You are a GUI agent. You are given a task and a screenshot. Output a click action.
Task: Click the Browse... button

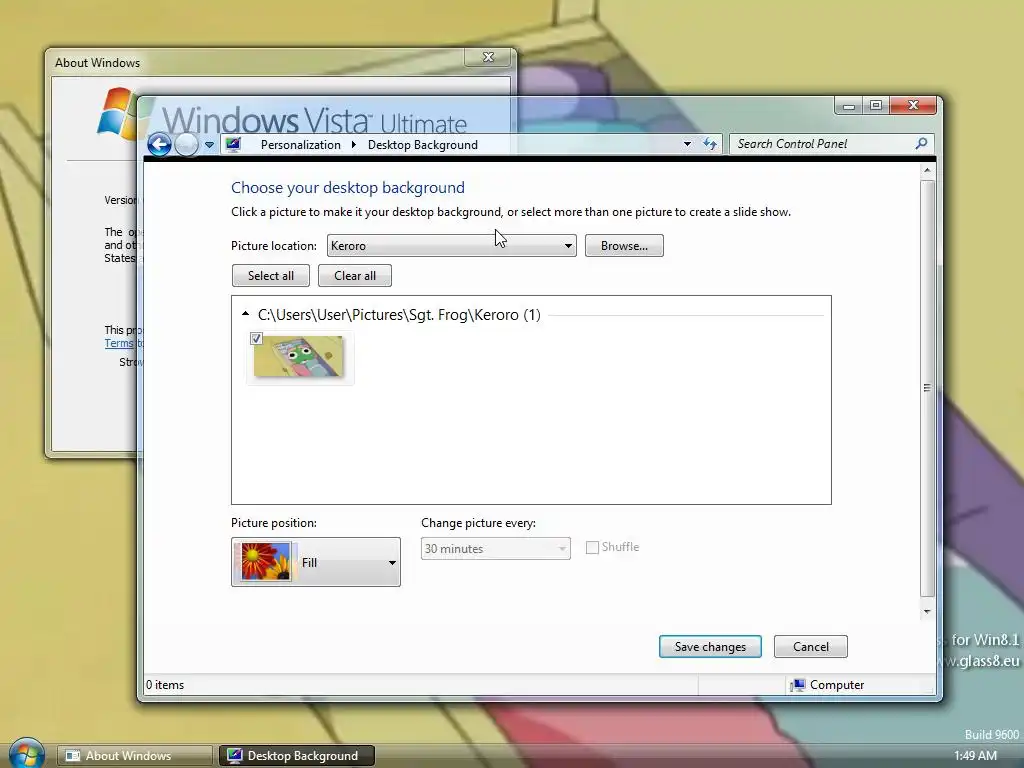(x=624, y=246)
